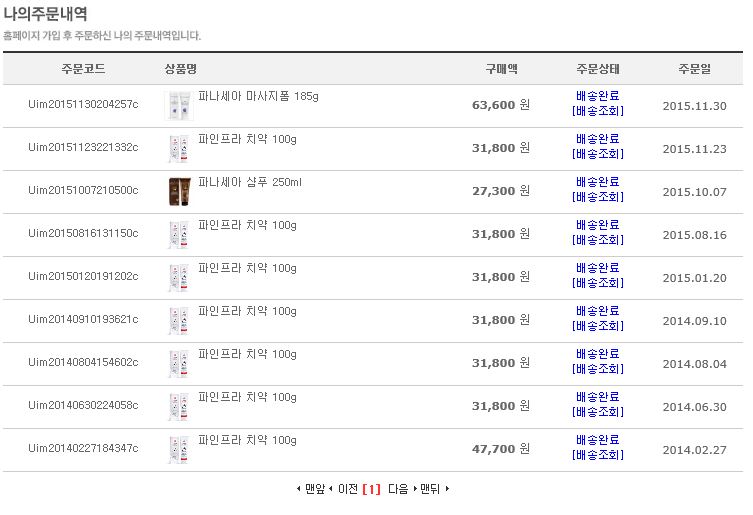Click the Panasea shampoo 250ml product thumbnail
Screen dimensions: 753x515
pos(179,191)
